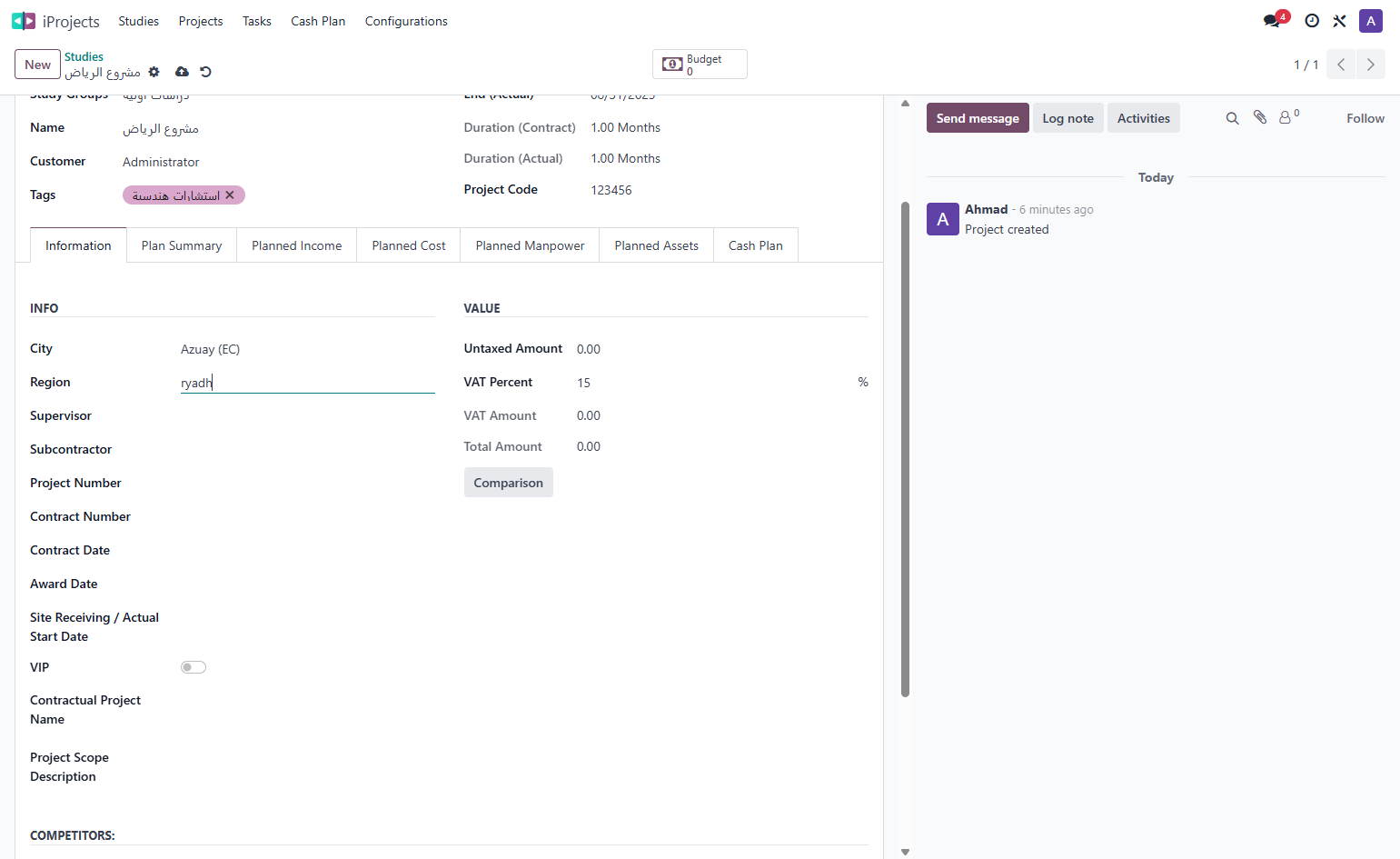Toggle the VIP switch

[194, 667]
